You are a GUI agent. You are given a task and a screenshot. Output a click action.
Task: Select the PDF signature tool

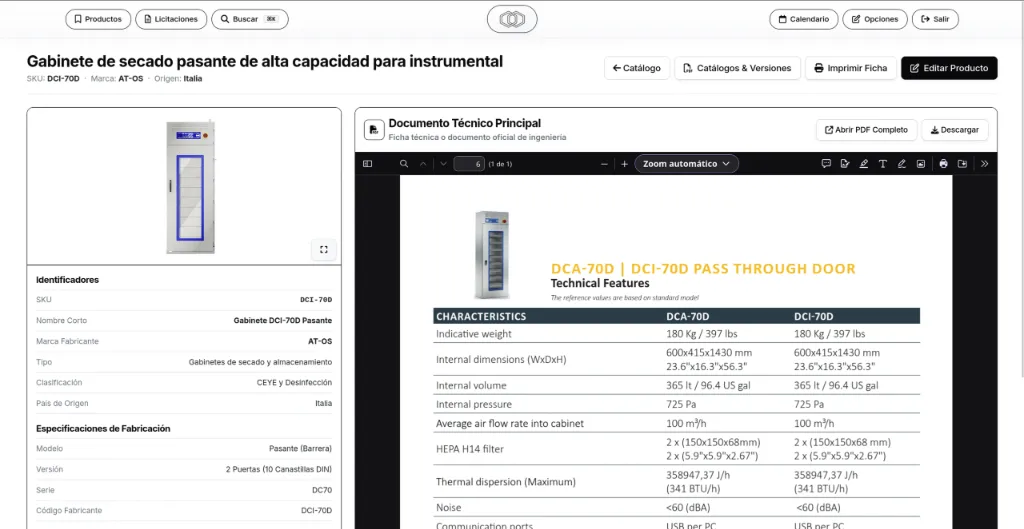[845, 164]
